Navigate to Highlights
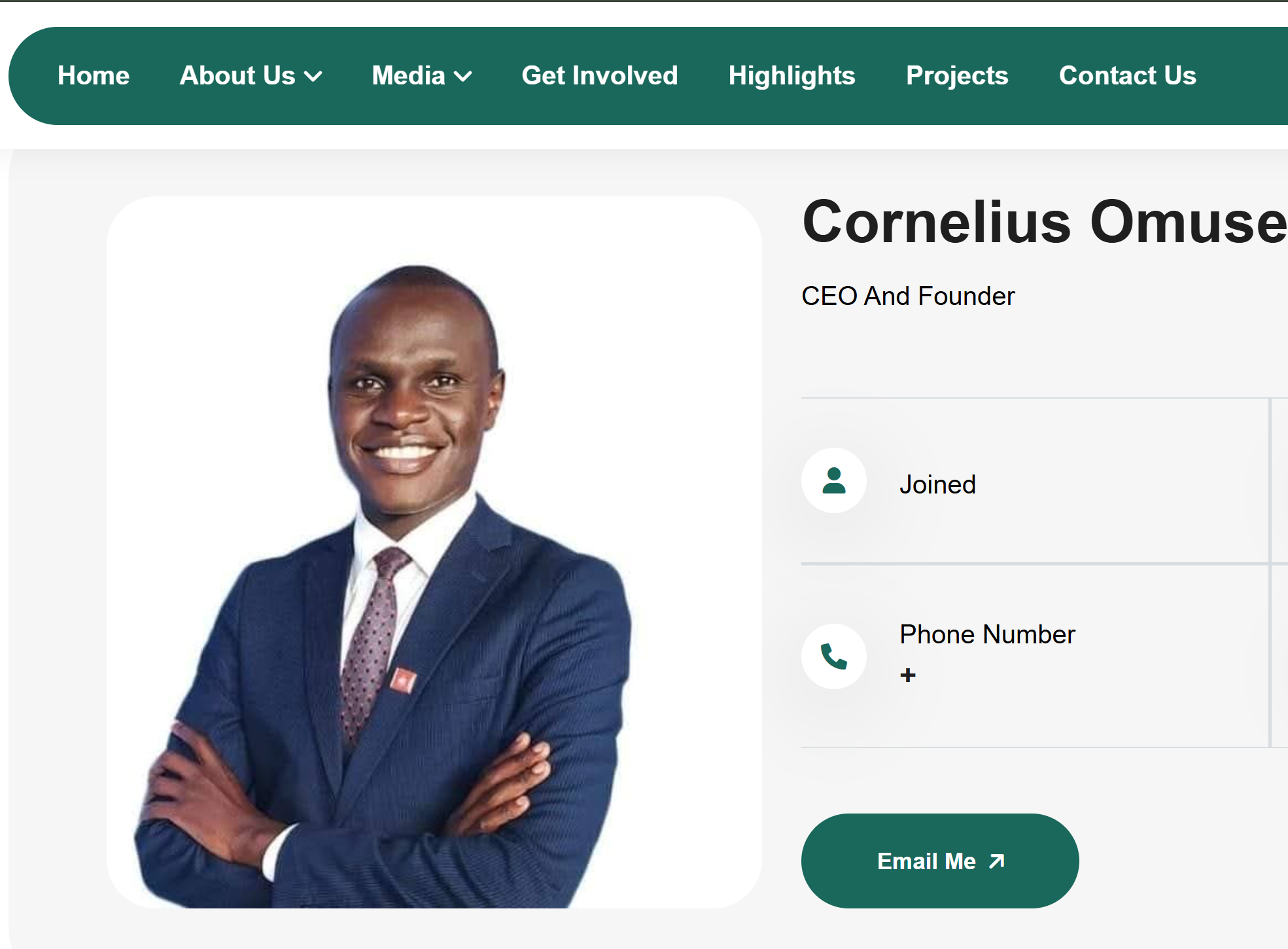The image size is (1288, 949). (792, 76)
